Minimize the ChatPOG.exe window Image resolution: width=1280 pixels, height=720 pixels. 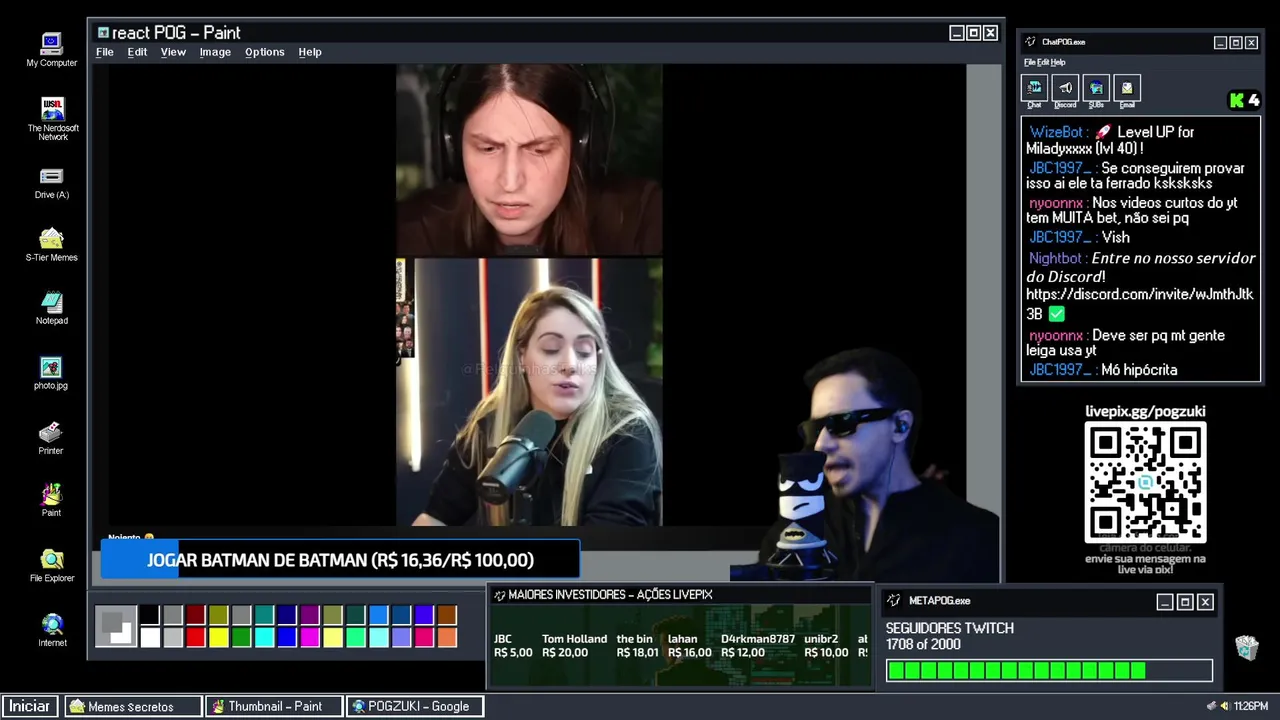pos(1220,42)
